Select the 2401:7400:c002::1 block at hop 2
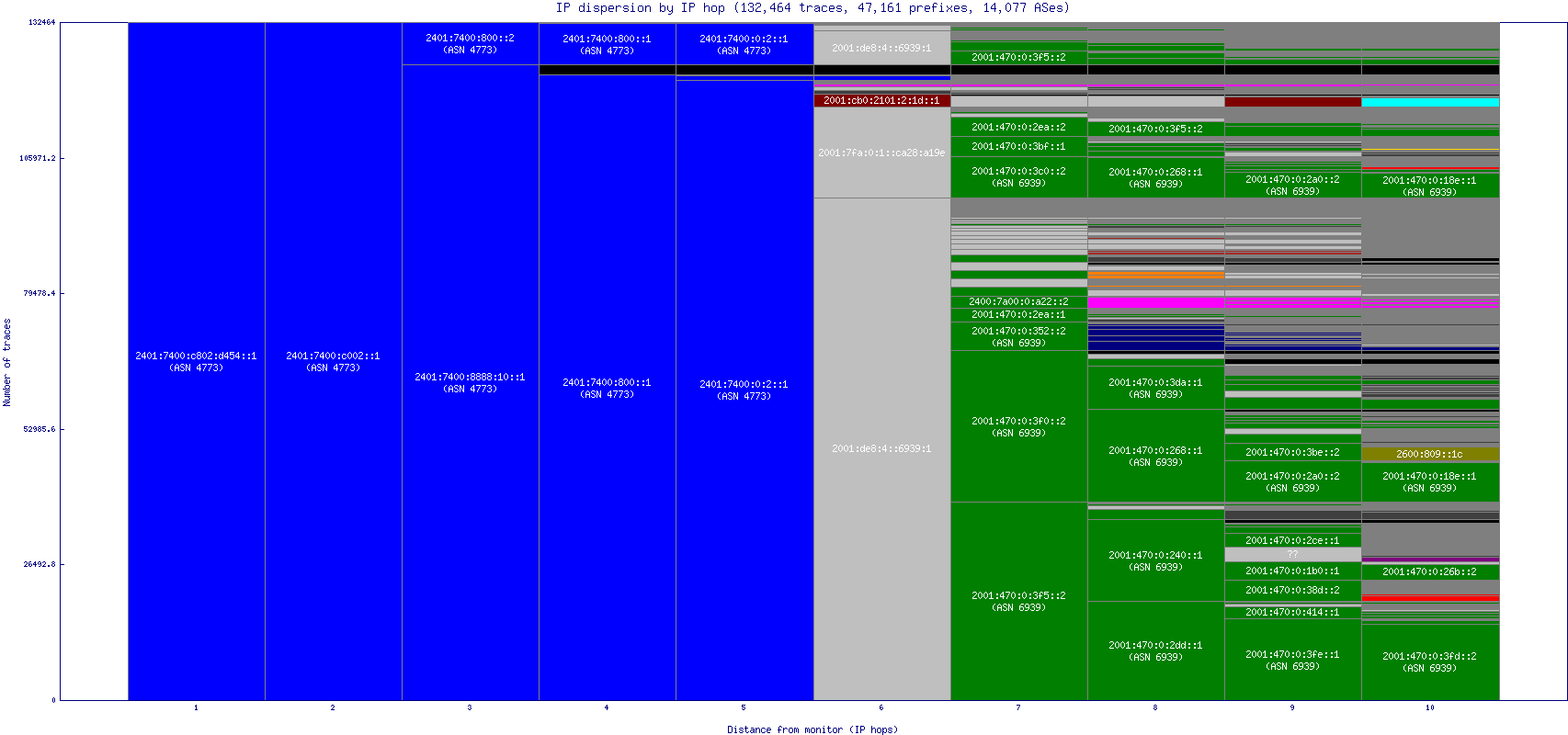This screenshot has width=1568, height=735. point(333,361)
